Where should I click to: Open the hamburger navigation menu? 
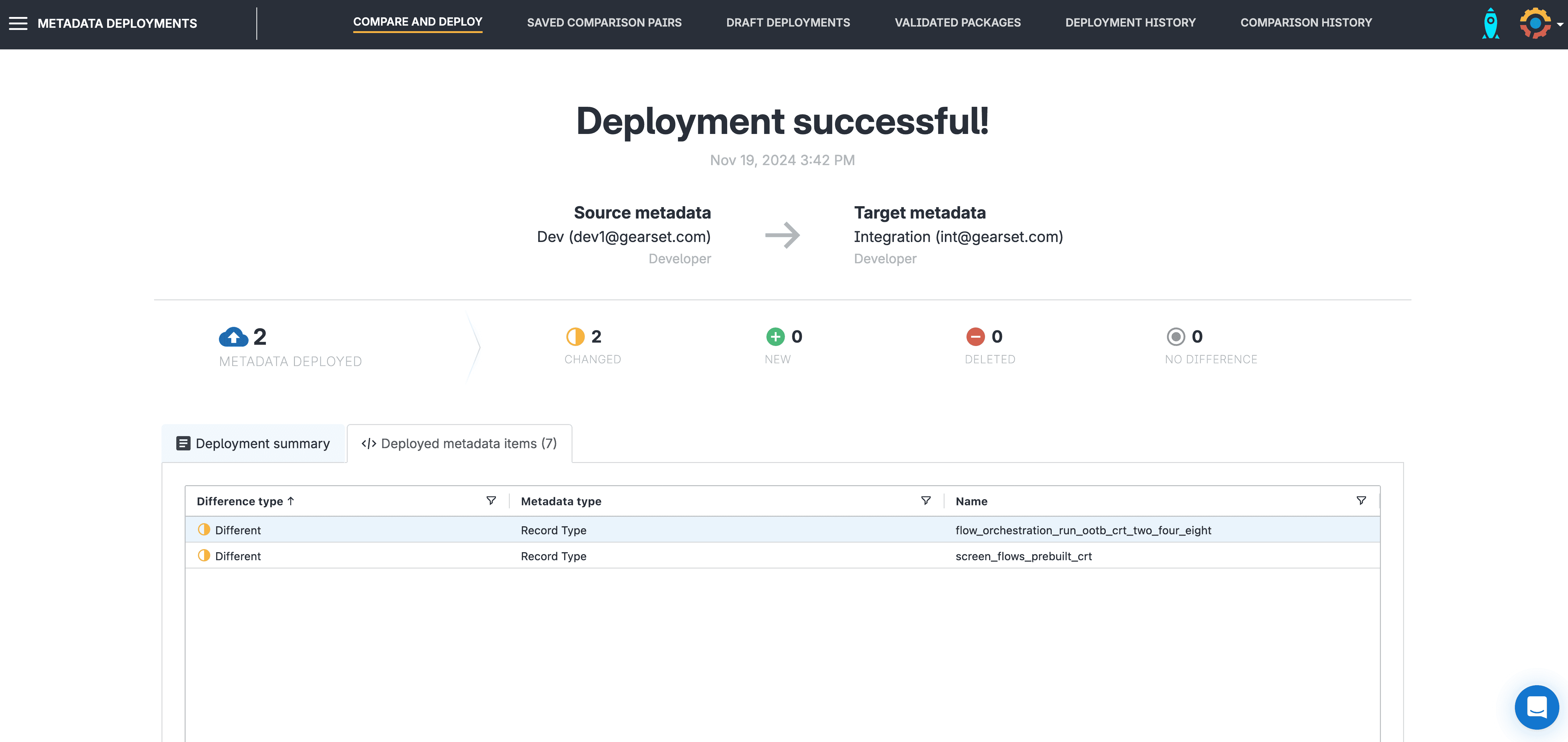18,23
